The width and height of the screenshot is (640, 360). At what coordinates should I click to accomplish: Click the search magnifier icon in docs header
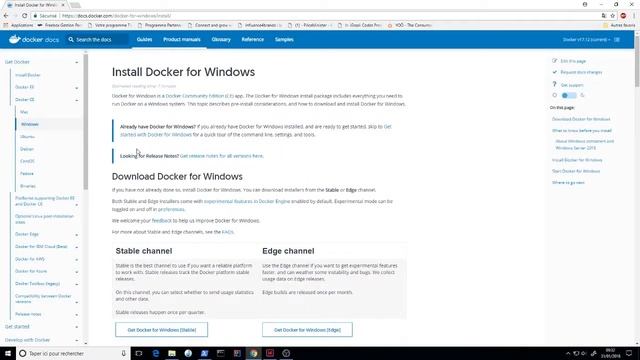click(x=71, y=40)
